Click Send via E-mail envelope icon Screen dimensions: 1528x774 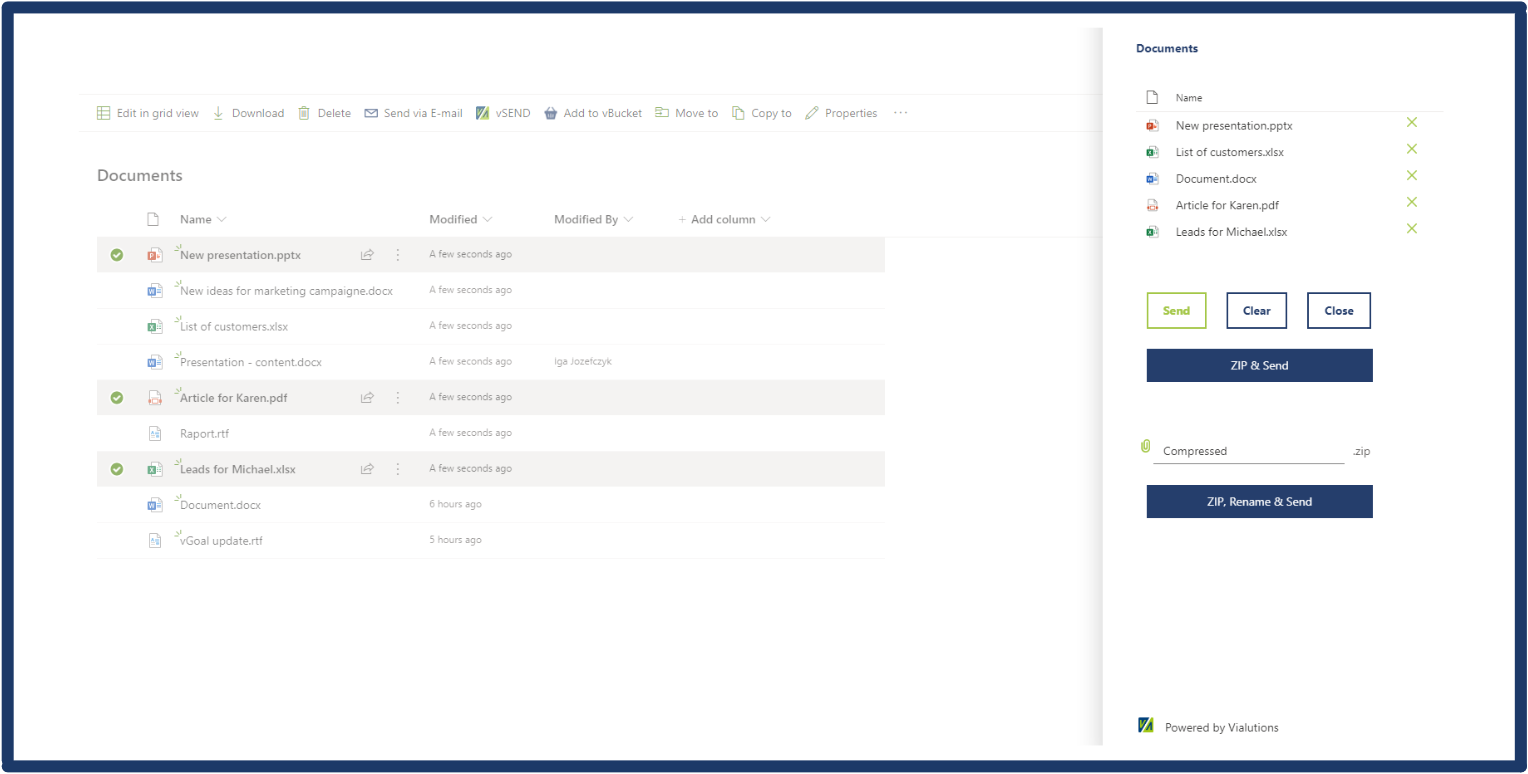tap(371, 113)
